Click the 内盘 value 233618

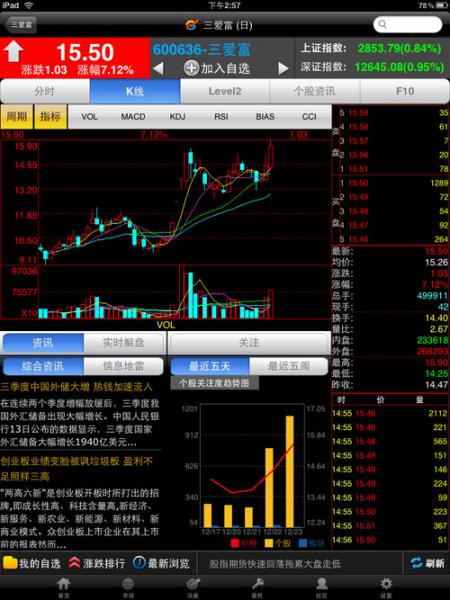pos(432,340)
